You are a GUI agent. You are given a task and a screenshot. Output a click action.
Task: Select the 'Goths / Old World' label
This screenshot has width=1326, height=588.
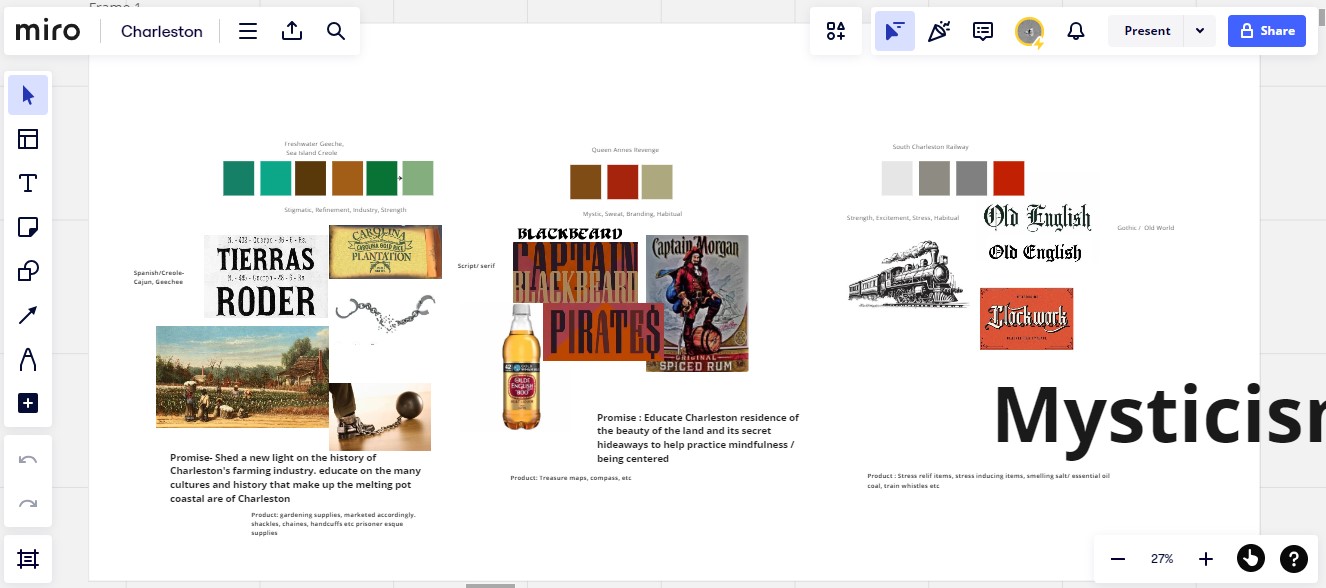pyautogui.click(x=1145, y=228)
